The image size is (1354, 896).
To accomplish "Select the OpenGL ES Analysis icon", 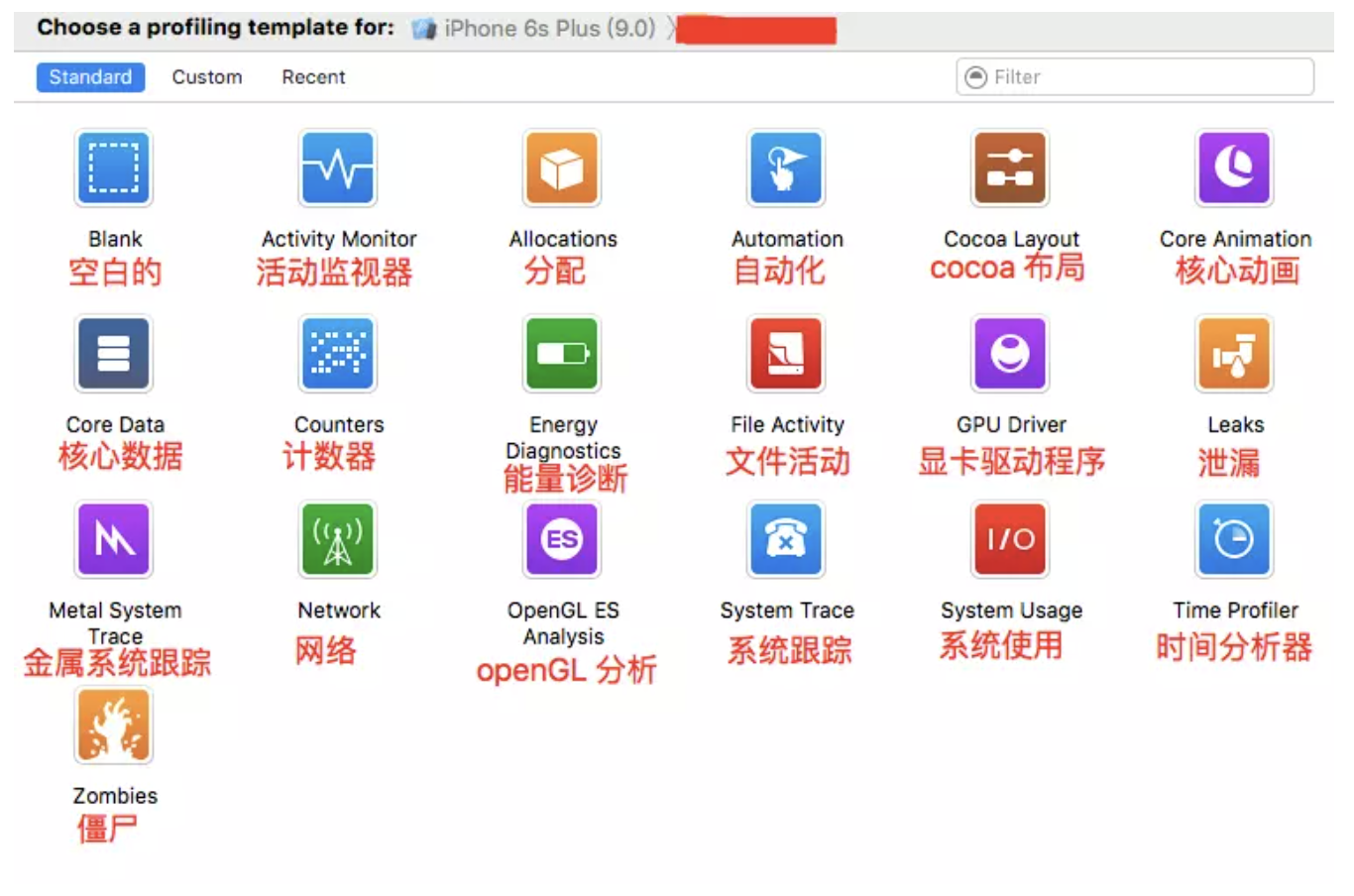I will (x=562, y=539).
